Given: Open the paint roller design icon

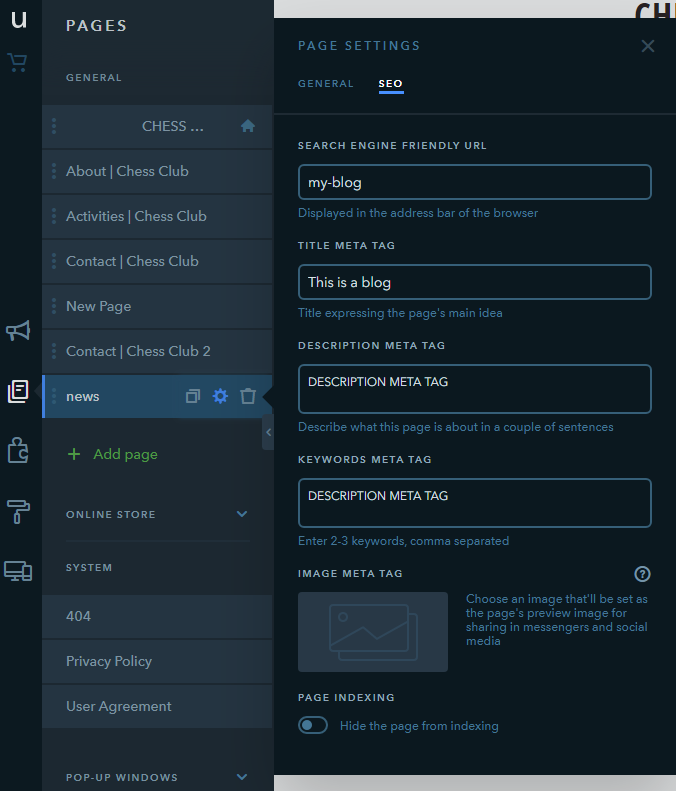Looking at the screenshot, I should (18, 511).
